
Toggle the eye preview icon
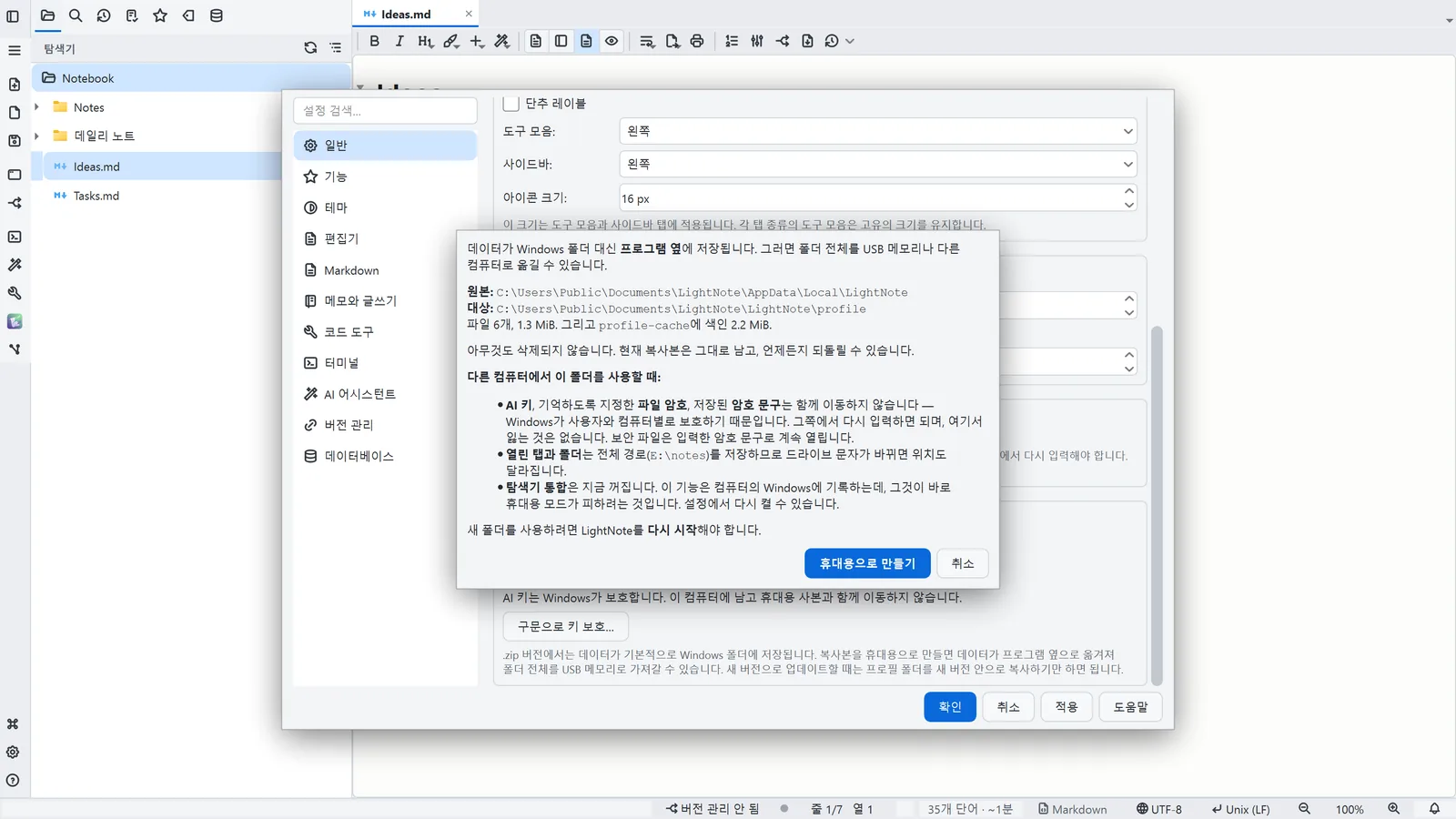[612, 41]
